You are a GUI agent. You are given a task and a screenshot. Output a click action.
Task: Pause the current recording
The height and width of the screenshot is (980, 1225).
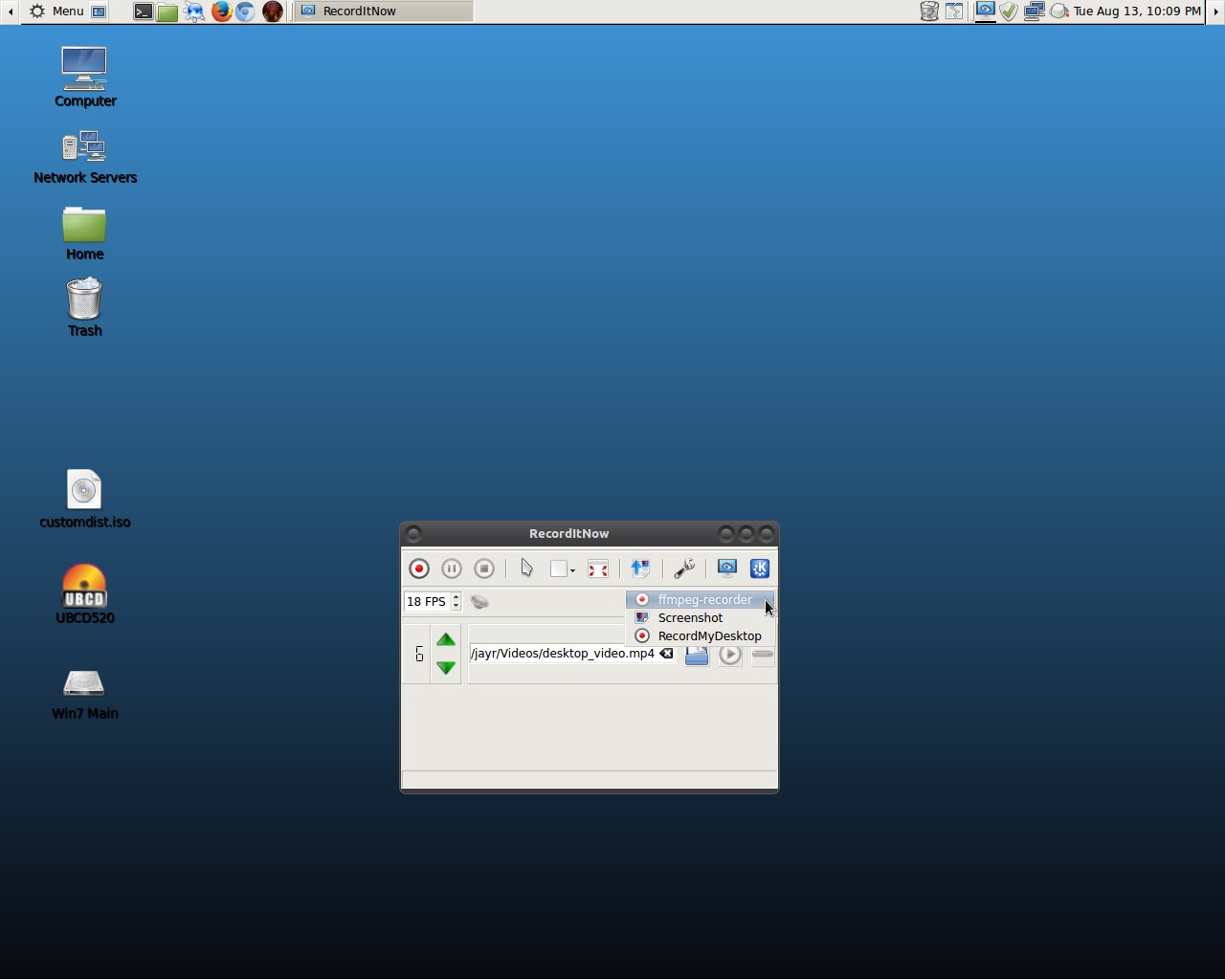451,568
